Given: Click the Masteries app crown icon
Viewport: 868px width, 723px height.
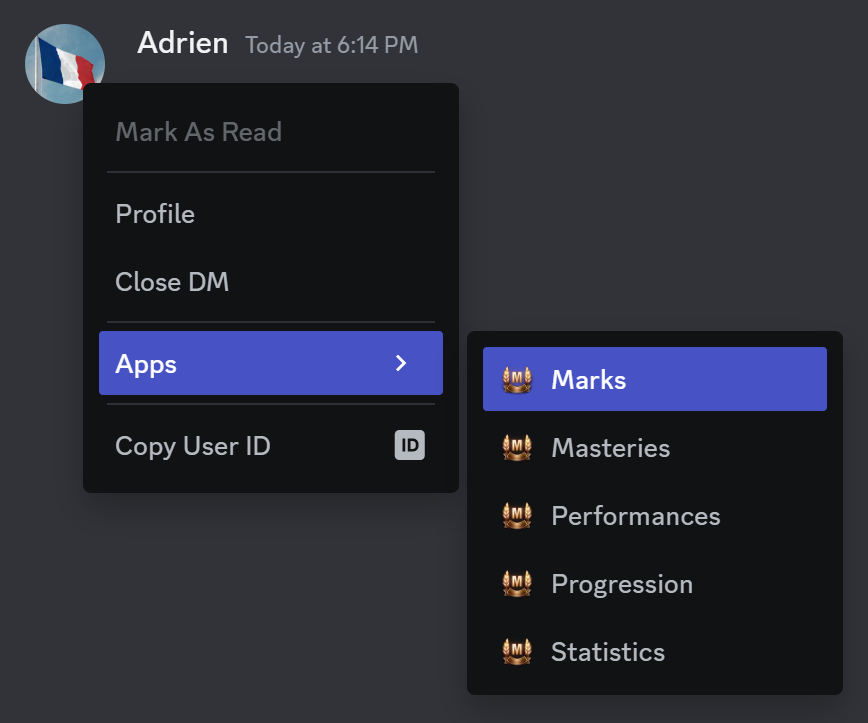Looking at the screenshot, I should pos(516,448).
